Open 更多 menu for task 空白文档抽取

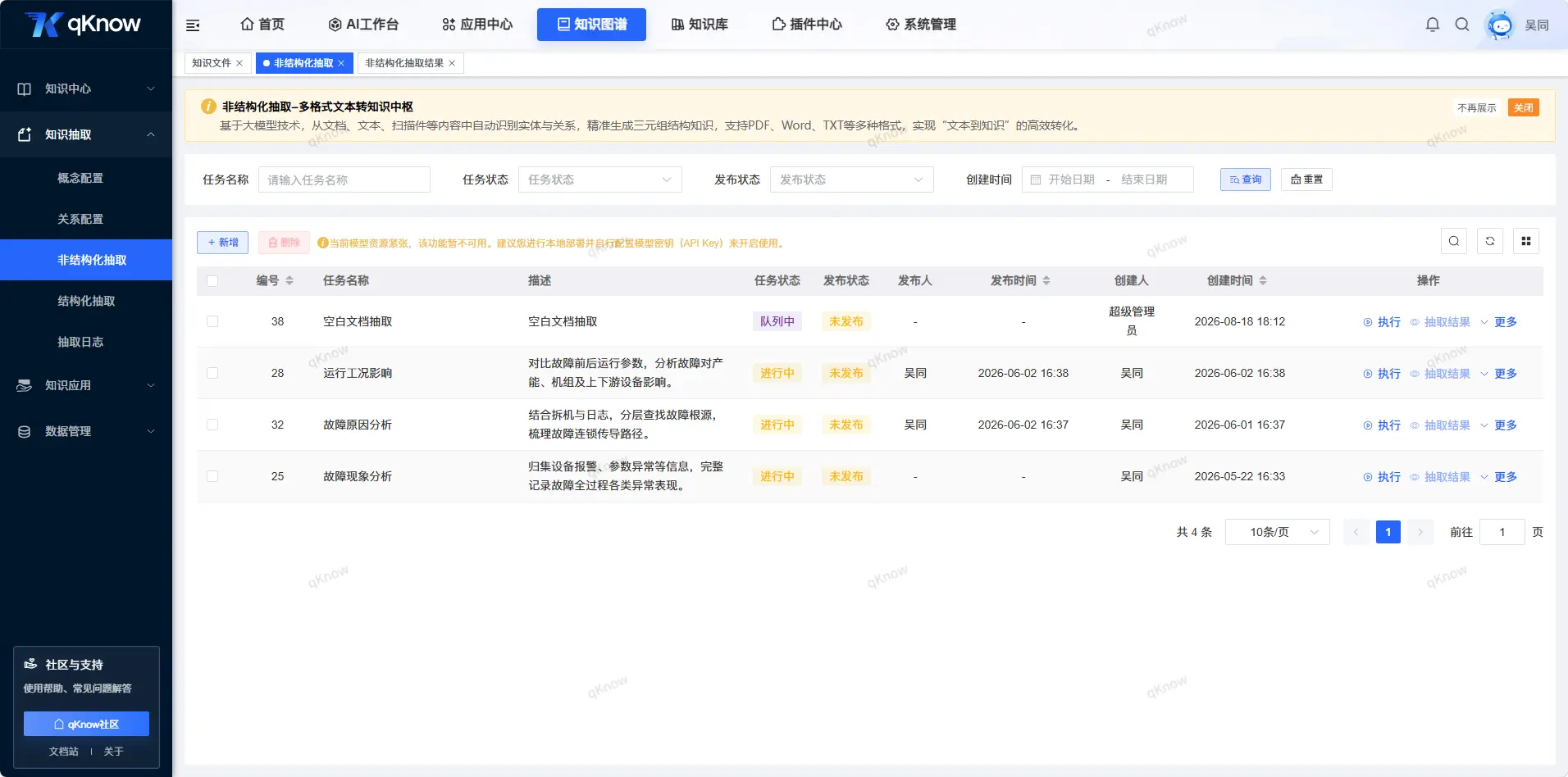tap(1498, 322)
